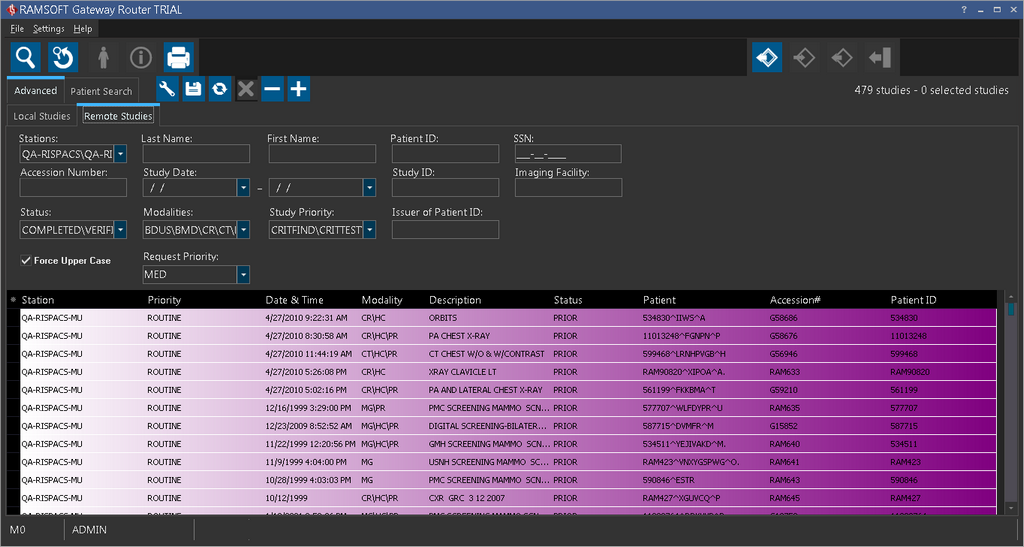The height and width of the screenshot is (547, 1024).
Task: Click the printer icon in toolbar
Action: pos(178,58)
